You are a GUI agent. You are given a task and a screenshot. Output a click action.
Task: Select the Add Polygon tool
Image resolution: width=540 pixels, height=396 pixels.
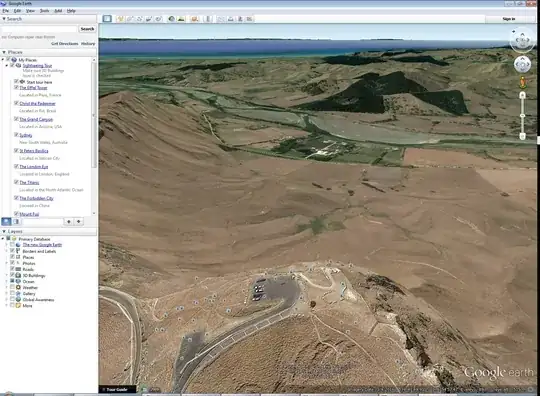tap(130, 19)
